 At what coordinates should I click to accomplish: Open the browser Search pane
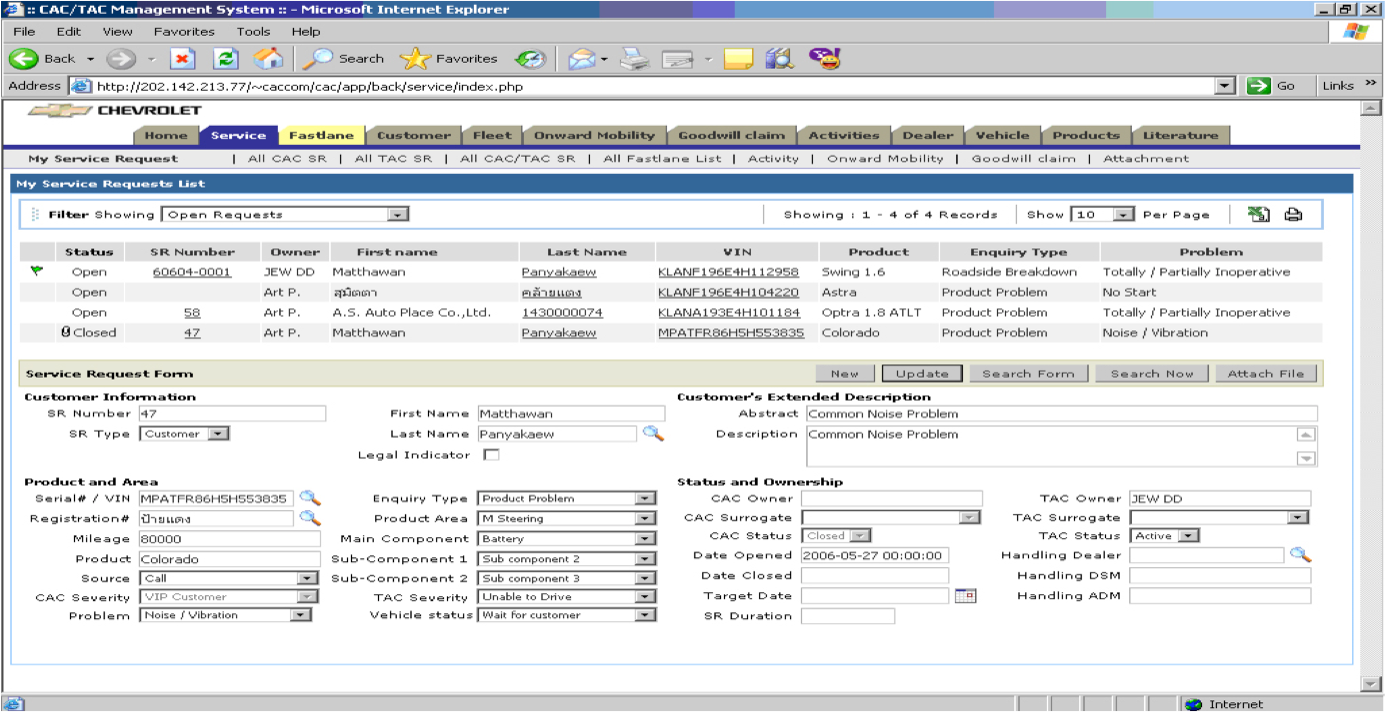coord(345,59)
